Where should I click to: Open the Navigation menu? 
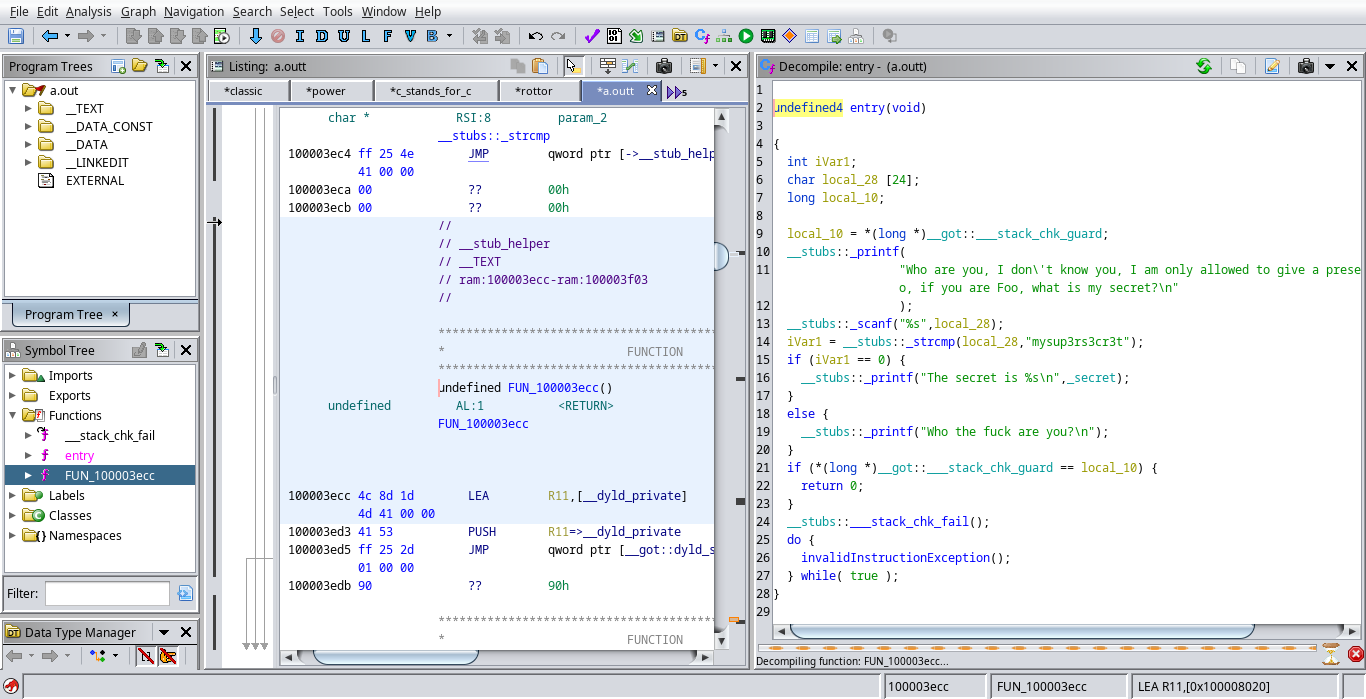point(194,11)
